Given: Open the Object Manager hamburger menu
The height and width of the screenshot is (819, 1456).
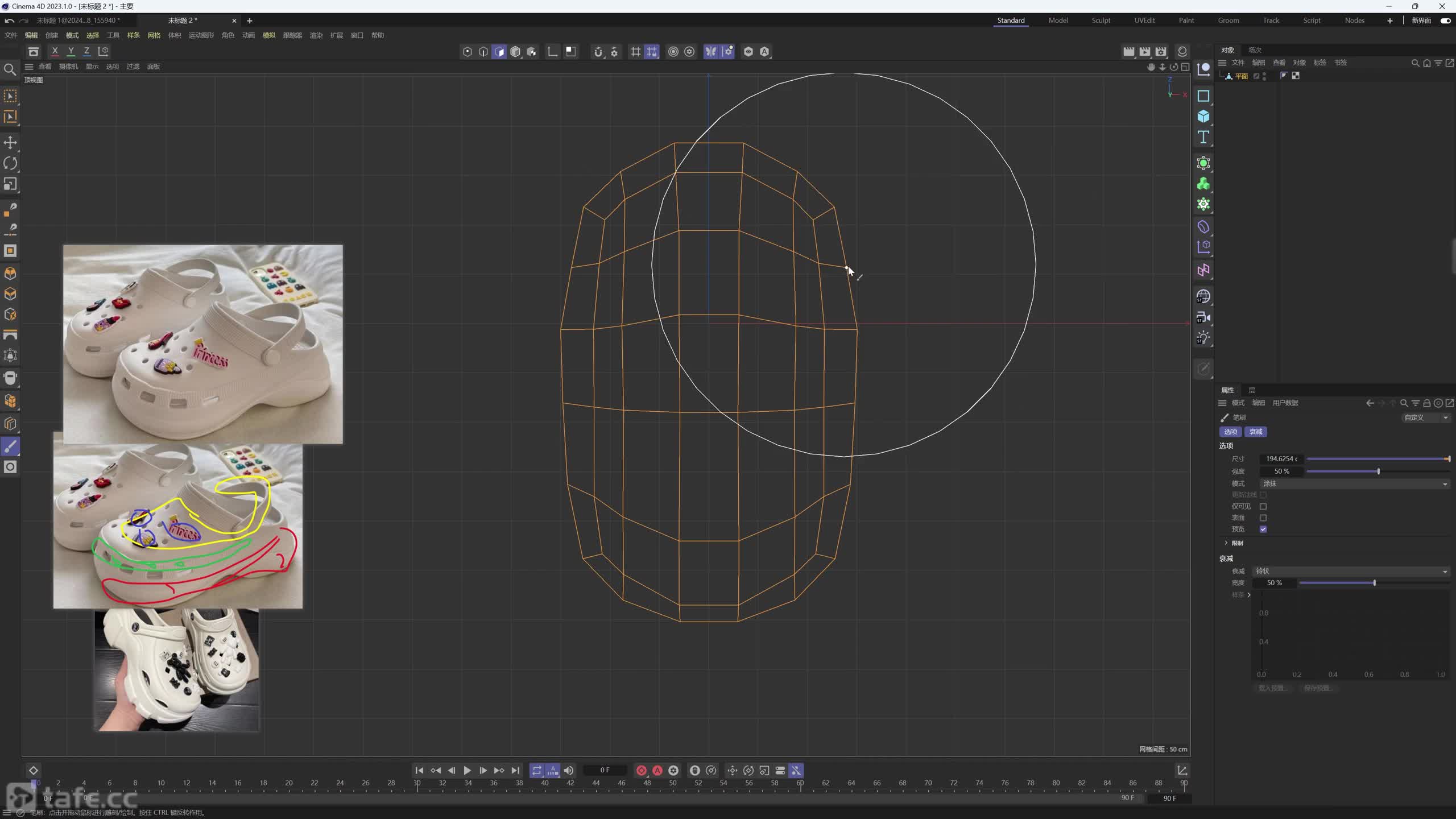Looking at the screenshot, I should 1222,63.
